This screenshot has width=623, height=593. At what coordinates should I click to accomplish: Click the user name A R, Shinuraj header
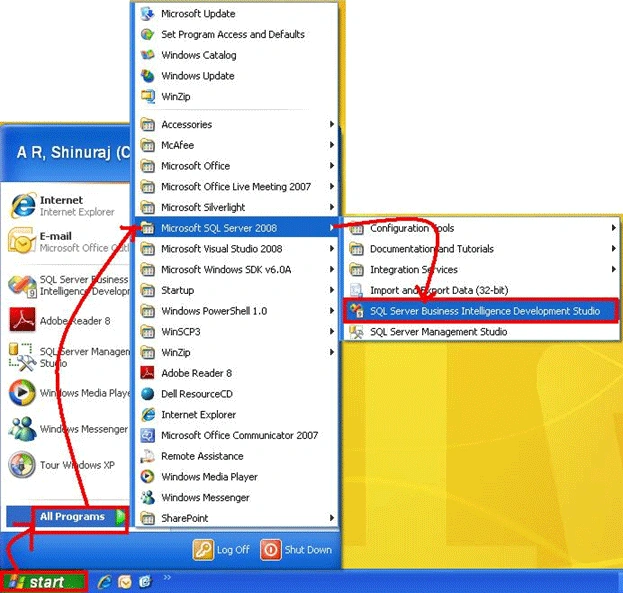pyautogui.click(x=74, y=152)
